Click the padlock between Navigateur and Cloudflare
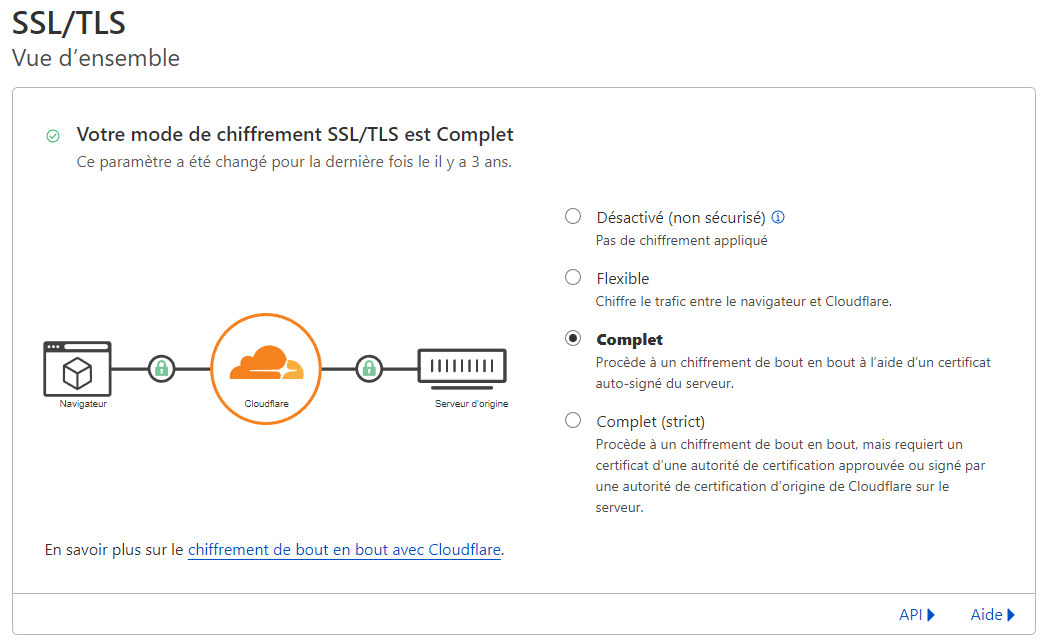 click(161, 369)
